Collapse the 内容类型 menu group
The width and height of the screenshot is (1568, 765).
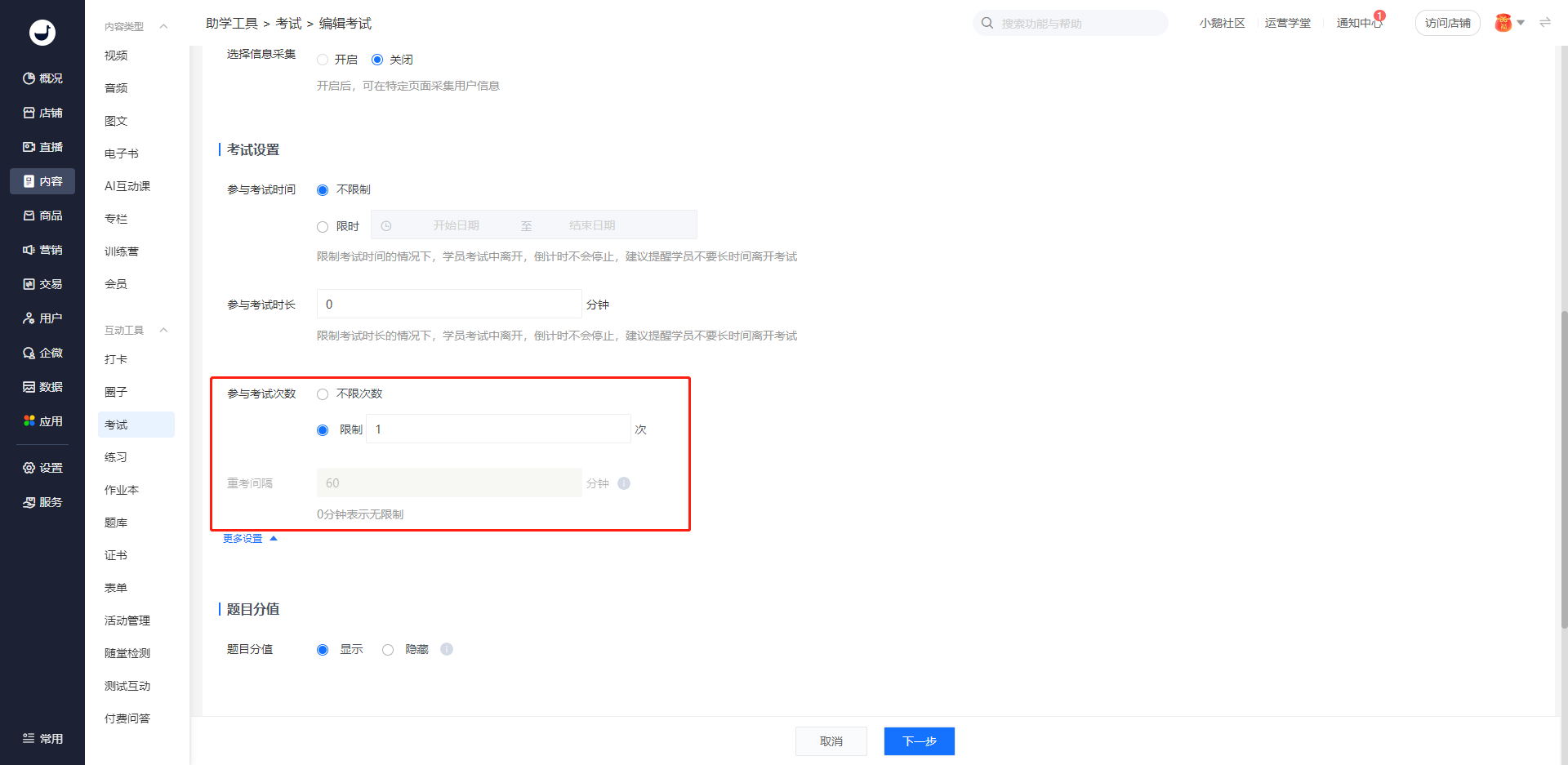(x=163, y=27)
